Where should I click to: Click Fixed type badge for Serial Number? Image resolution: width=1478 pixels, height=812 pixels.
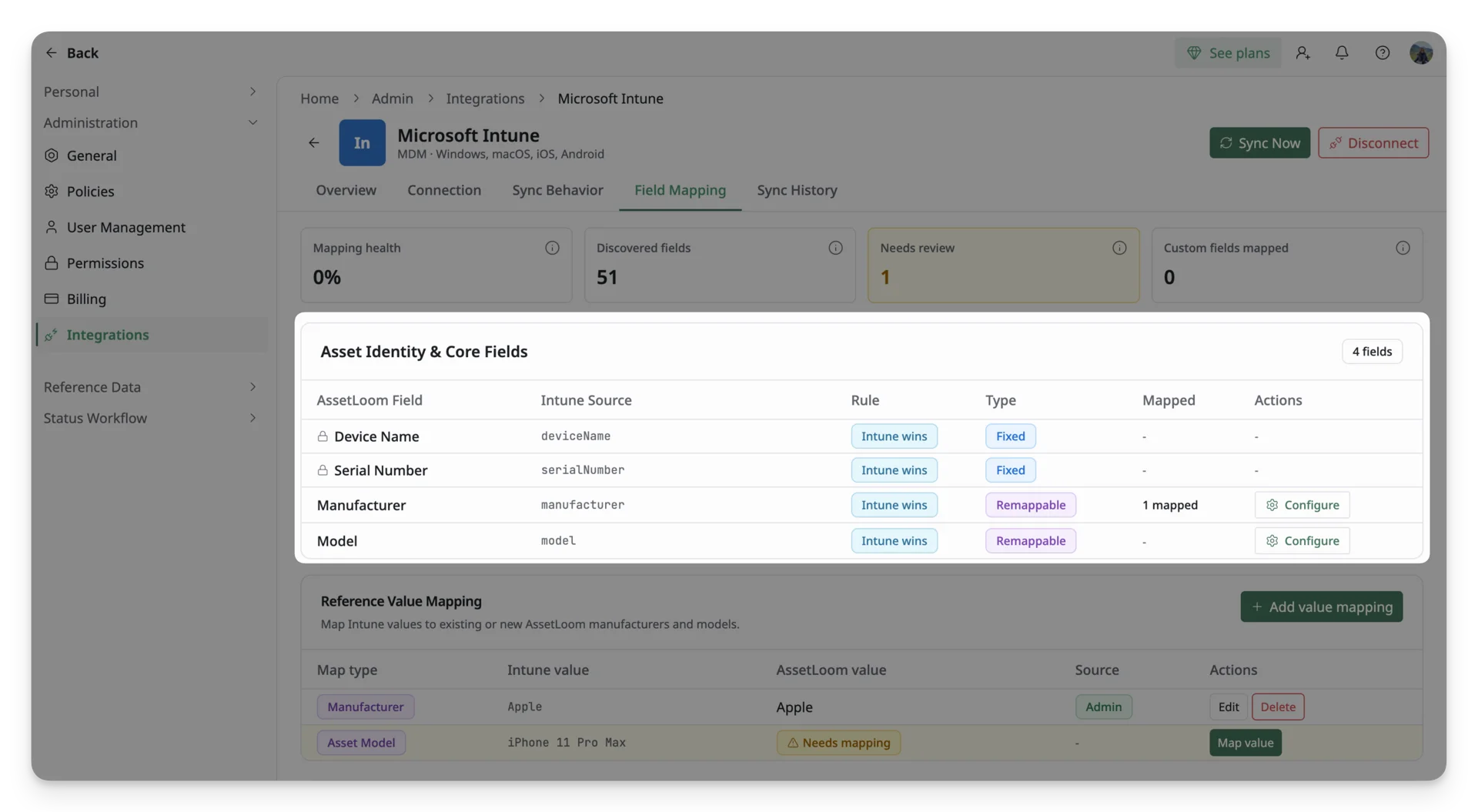[x=1010, y=470]
